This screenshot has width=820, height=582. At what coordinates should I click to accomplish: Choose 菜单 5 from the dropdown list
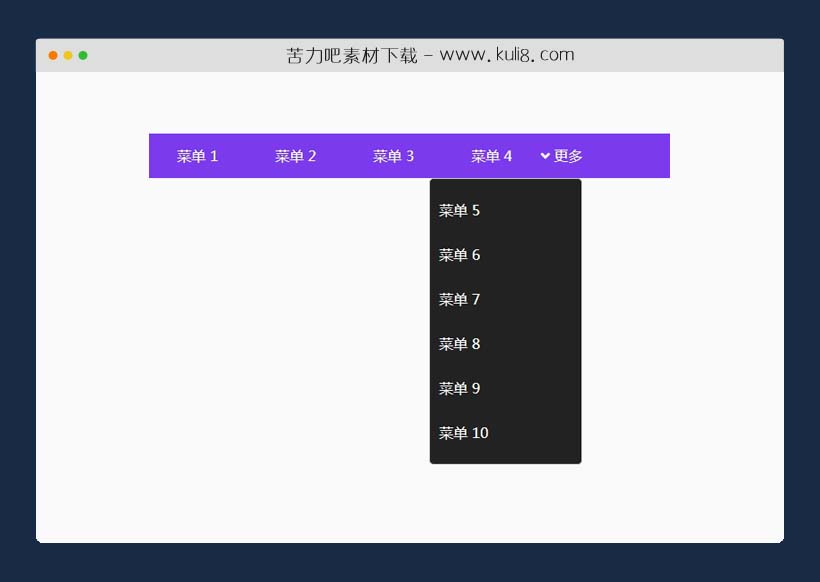click(x=459, y=210)
